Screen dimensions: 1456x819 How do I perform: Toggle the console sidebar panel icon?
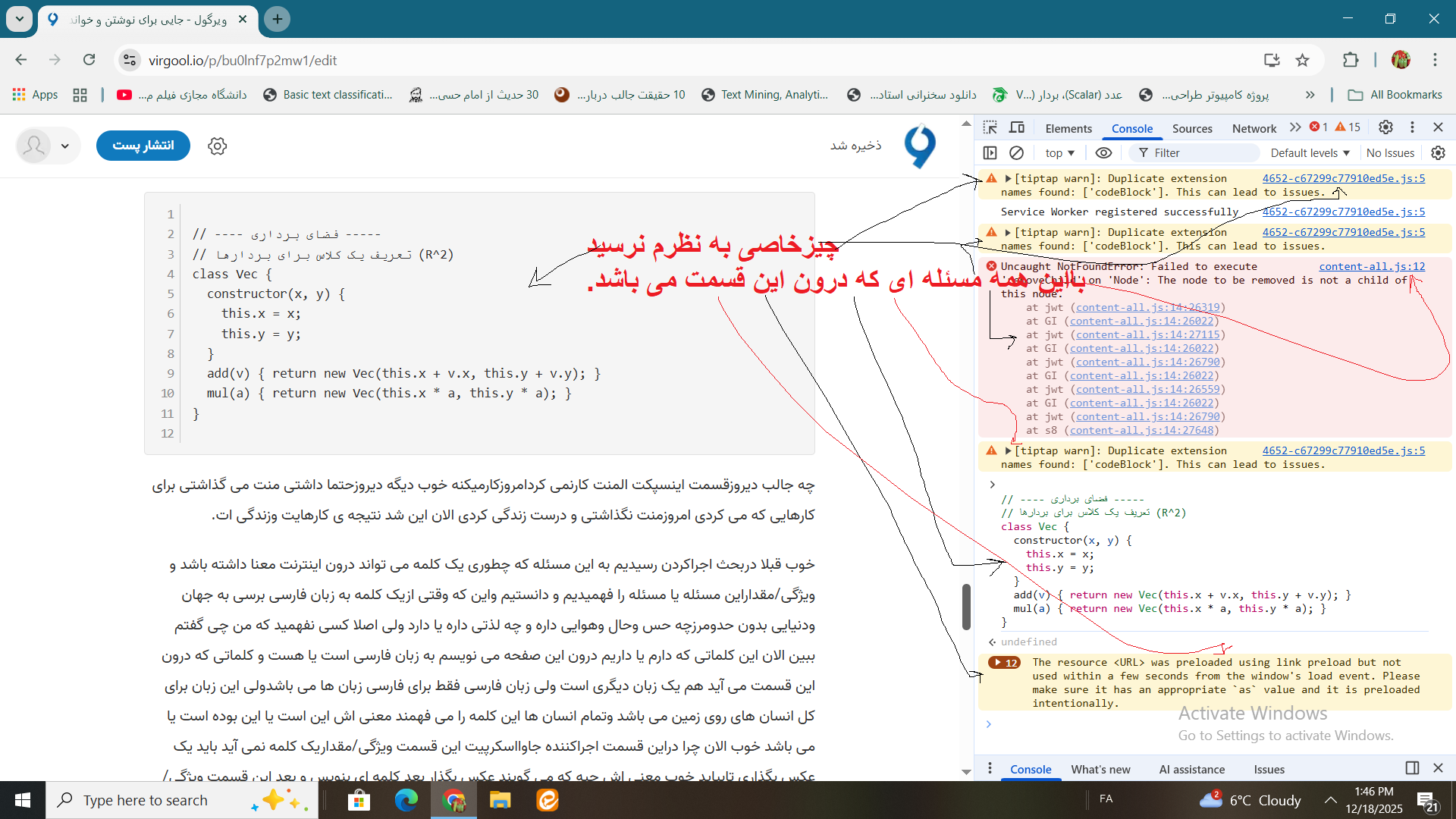click(x=990, y=153)
